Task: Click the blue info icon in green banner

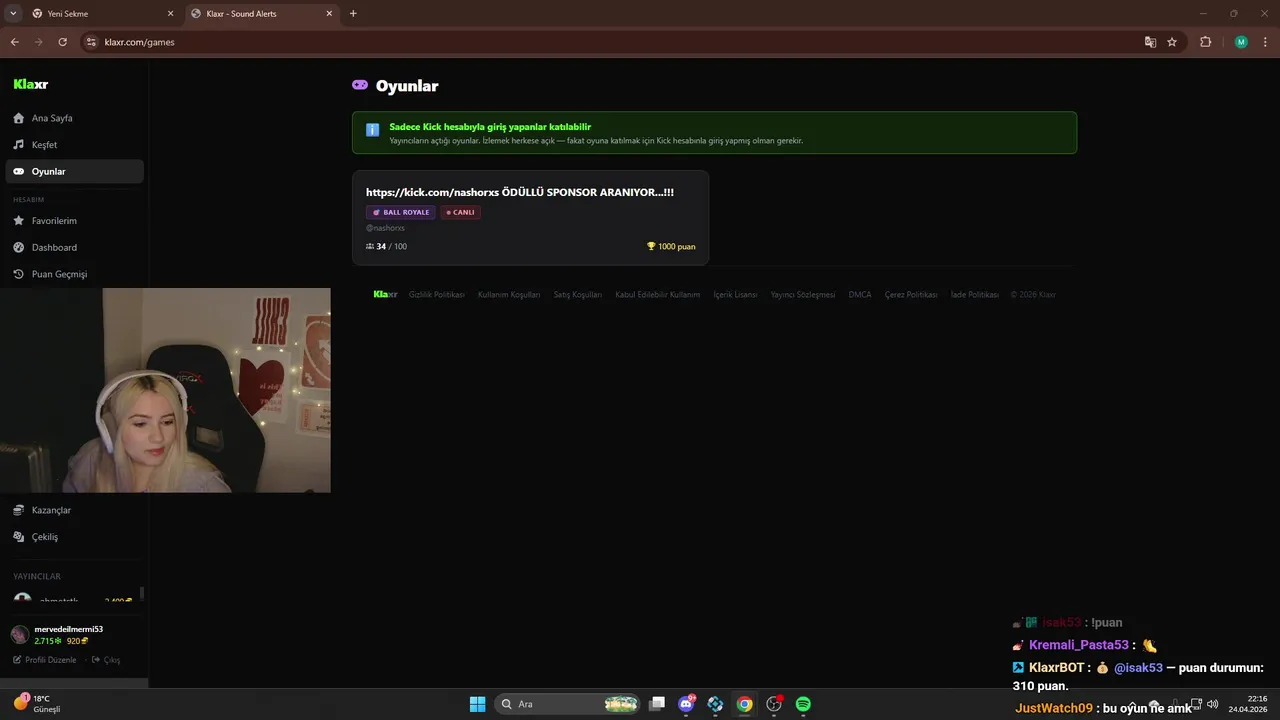Action: (372, 130)
